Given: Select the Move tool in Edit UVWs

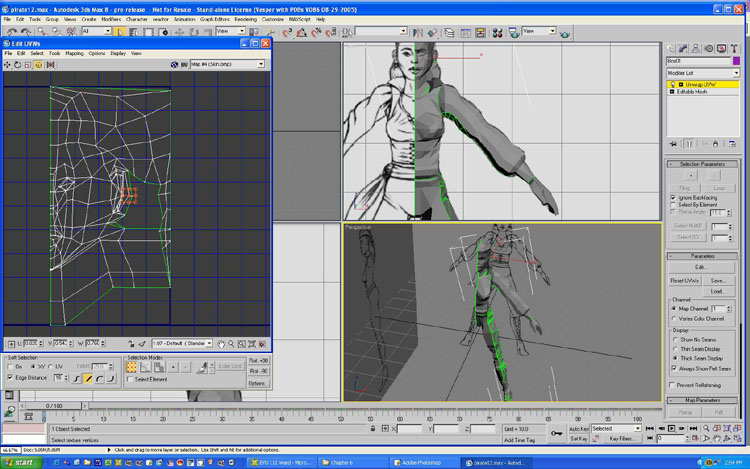Looking at the screenshot, I should [x=9, y=64].
